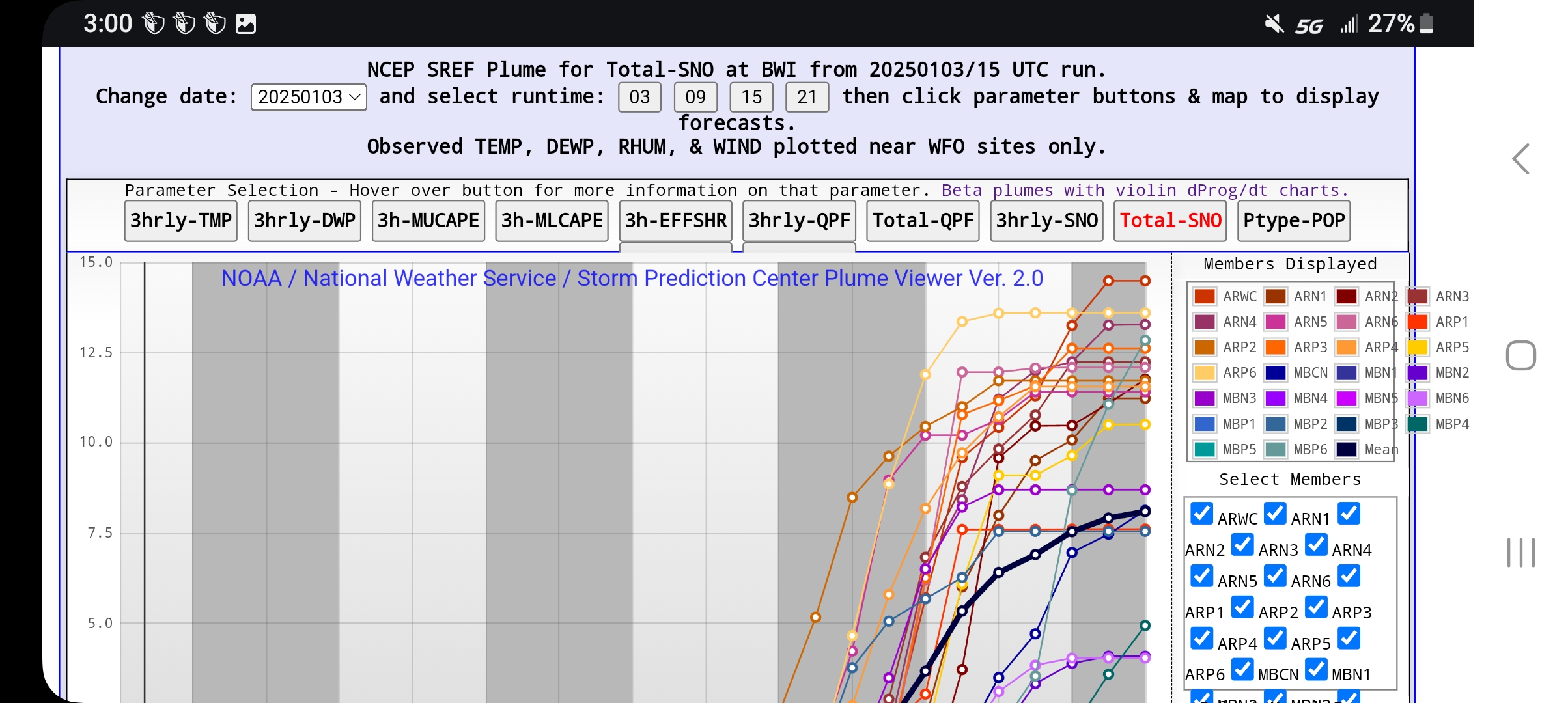This screenshot has height=703, width=1568.
Task: Tap the Android home navigation button
Action: pos(1521,355)
